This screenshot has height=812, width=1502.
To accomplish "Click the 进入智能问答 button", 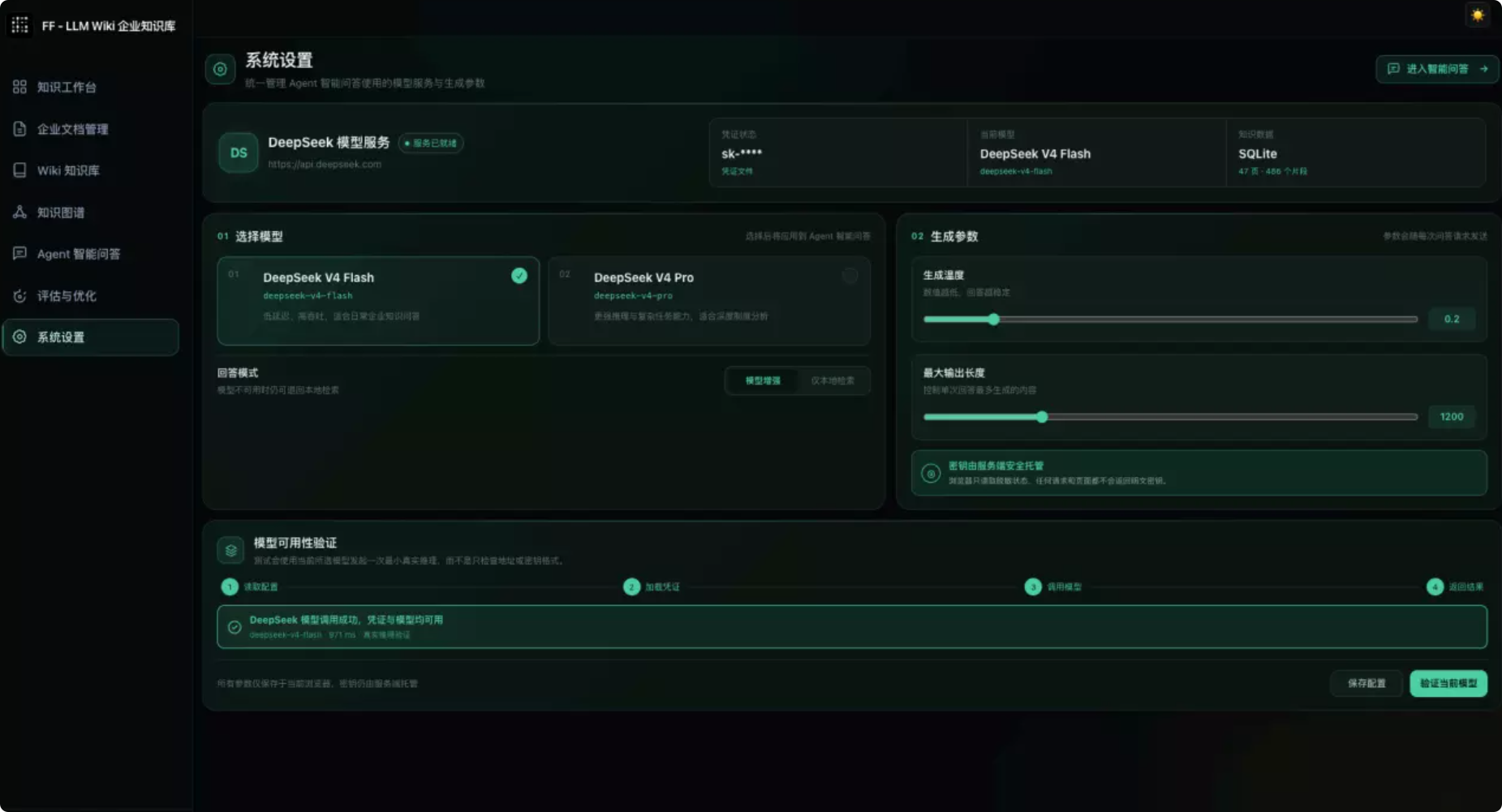I will click(1437, 69).
